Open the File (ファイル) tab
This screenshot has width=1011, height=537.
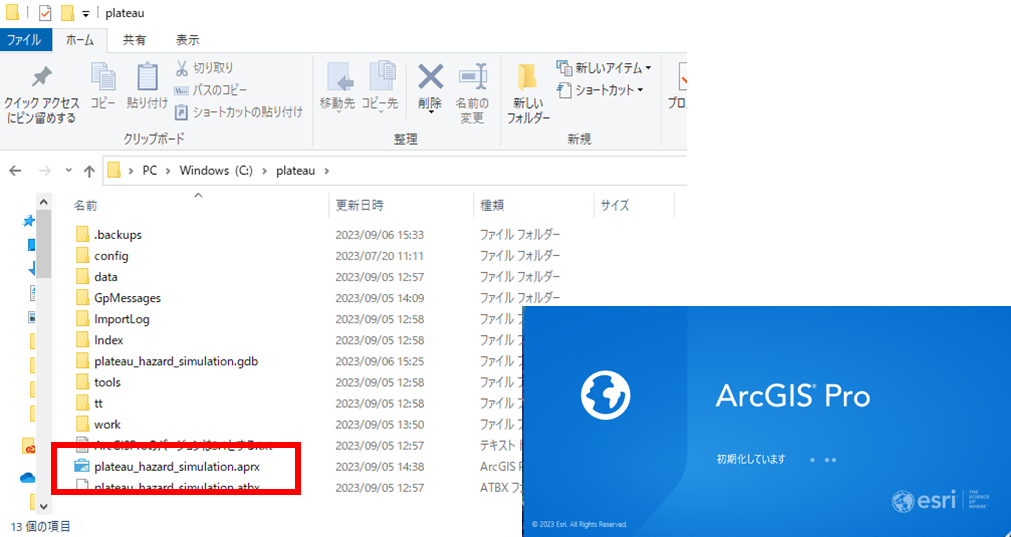click(x=24, y=39)
